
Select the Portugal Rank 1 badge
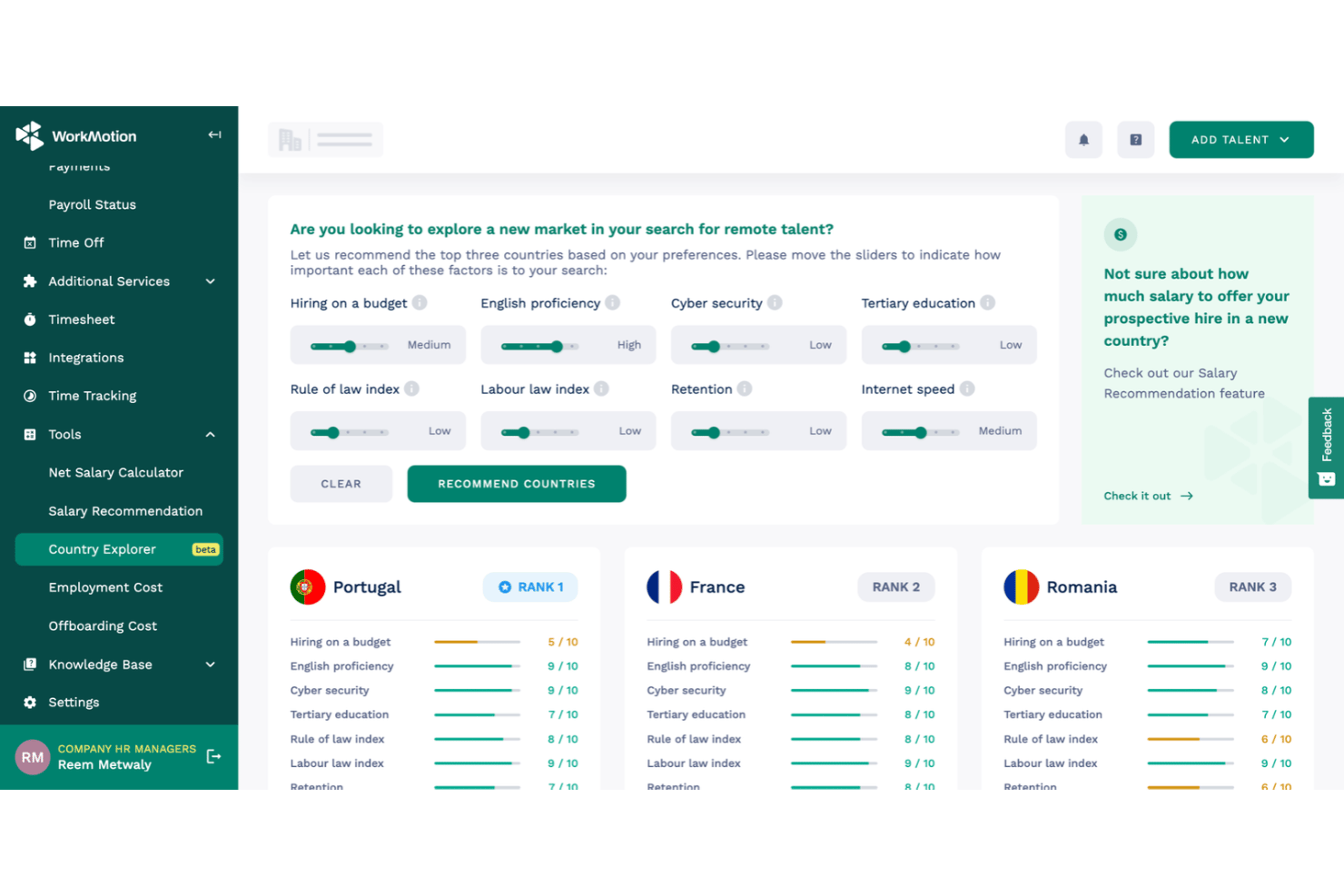[x=530, y=587]
